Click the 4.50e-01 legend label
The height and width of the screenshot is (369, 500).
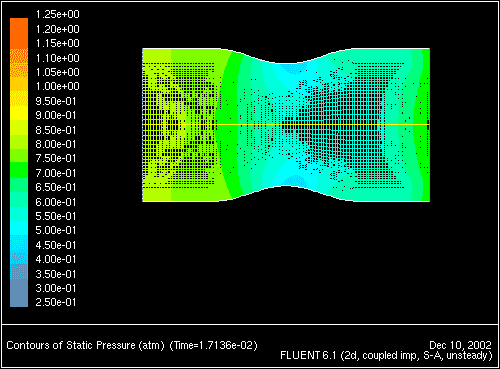coord(56,245)
